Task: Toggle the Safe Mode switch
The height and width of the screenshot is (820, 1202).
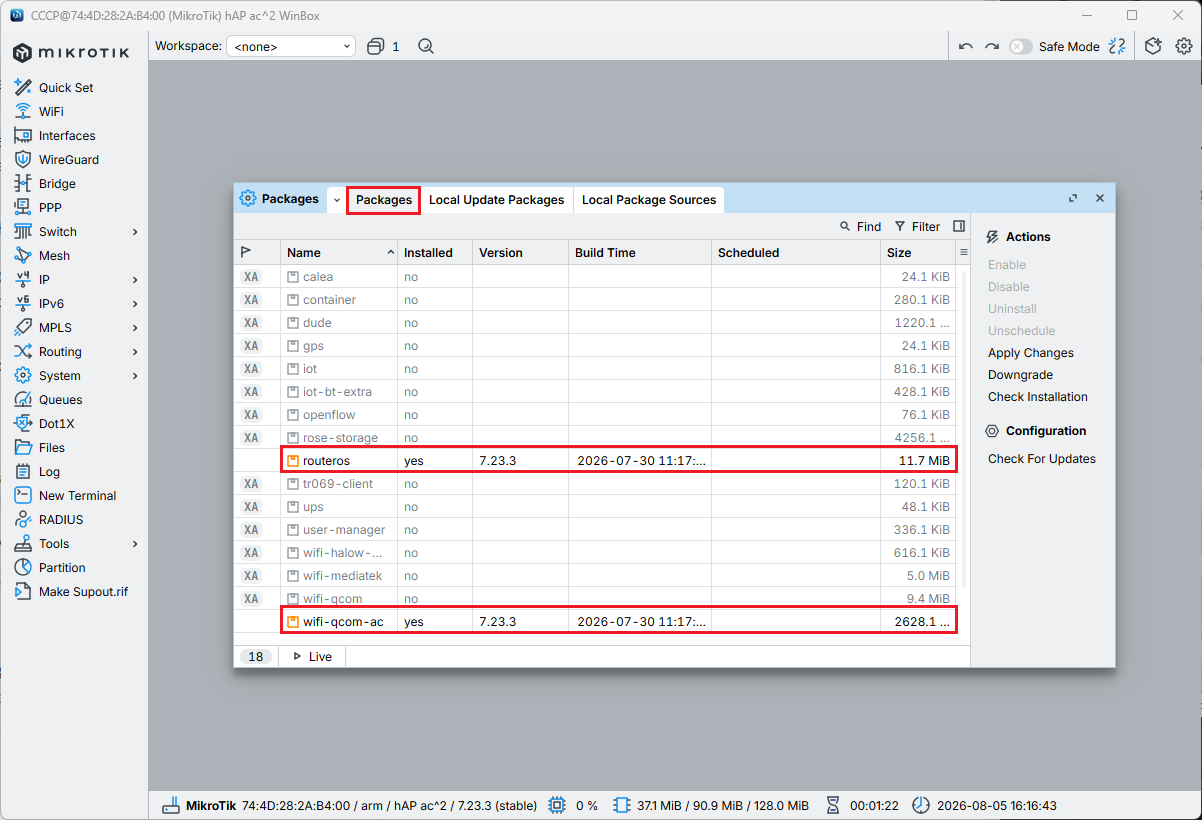Action: click(1020, 46)
